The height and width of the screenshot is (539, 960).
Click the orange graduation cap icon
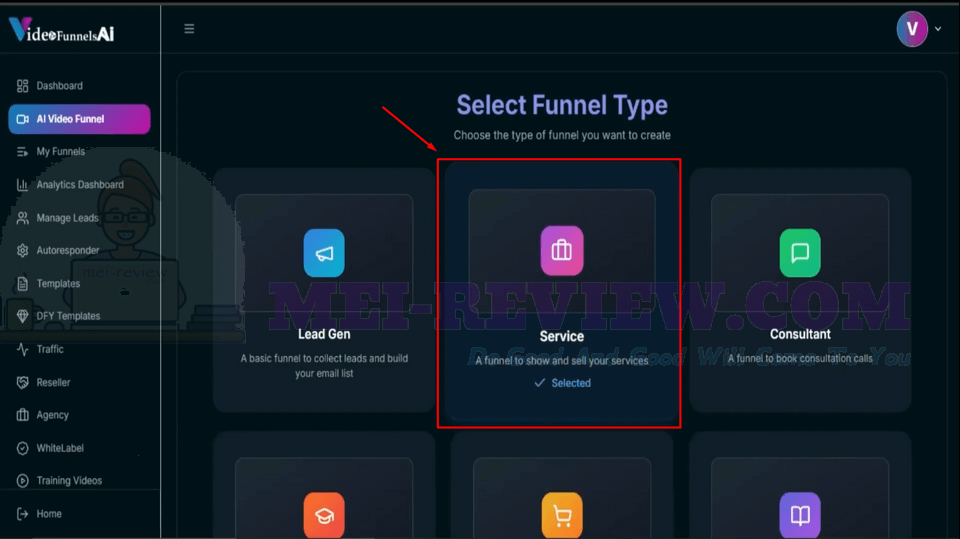tap(324, 515)
